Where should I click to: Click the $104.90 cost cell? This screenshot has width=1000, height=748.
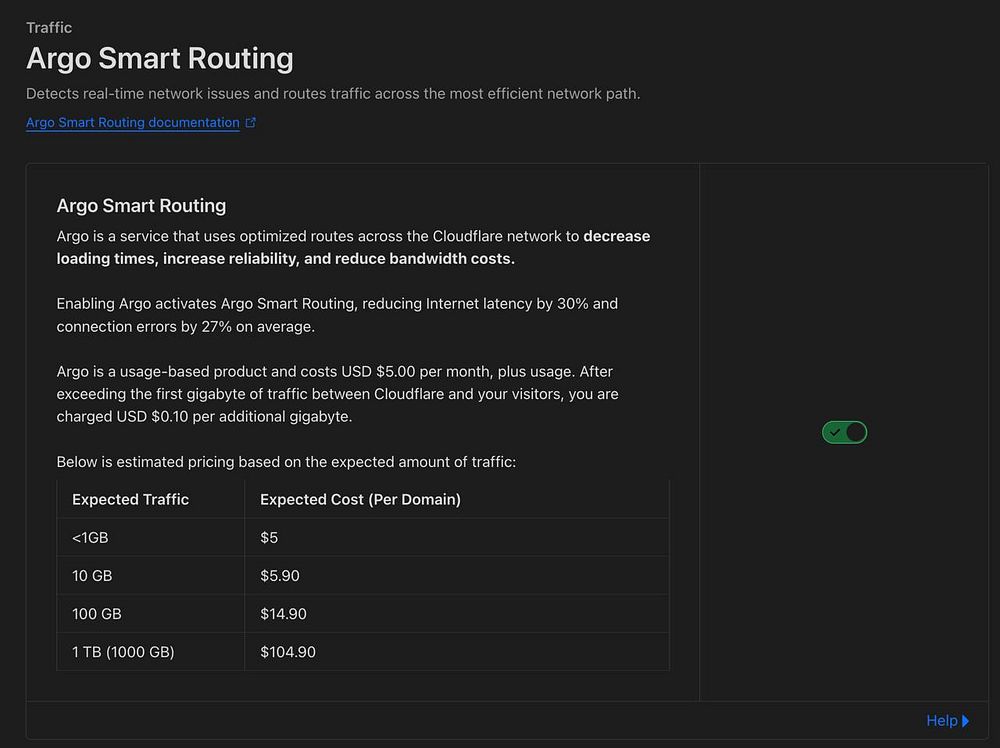288,652
